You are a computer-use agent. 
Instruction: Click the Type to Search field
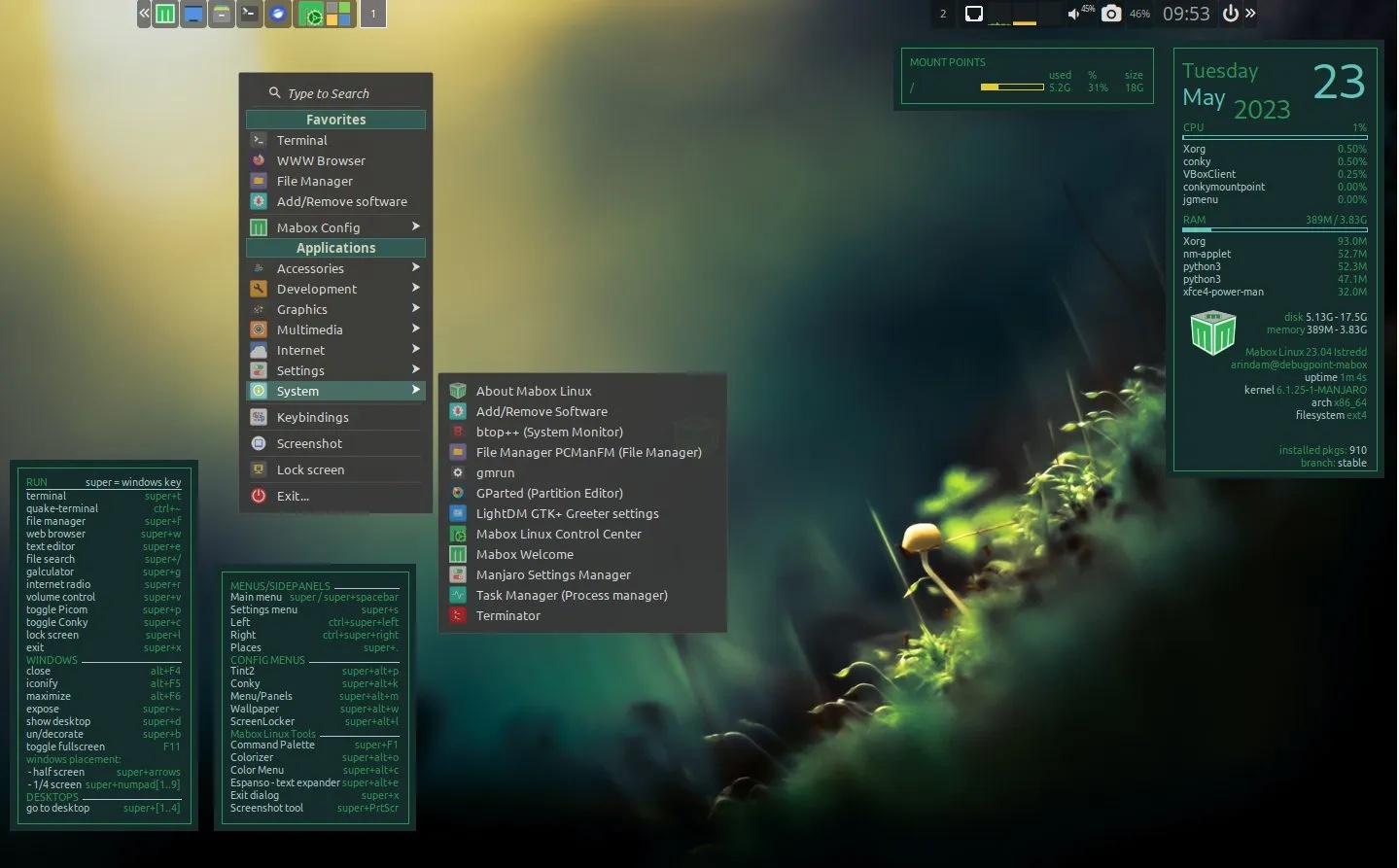tap(329, 92)
